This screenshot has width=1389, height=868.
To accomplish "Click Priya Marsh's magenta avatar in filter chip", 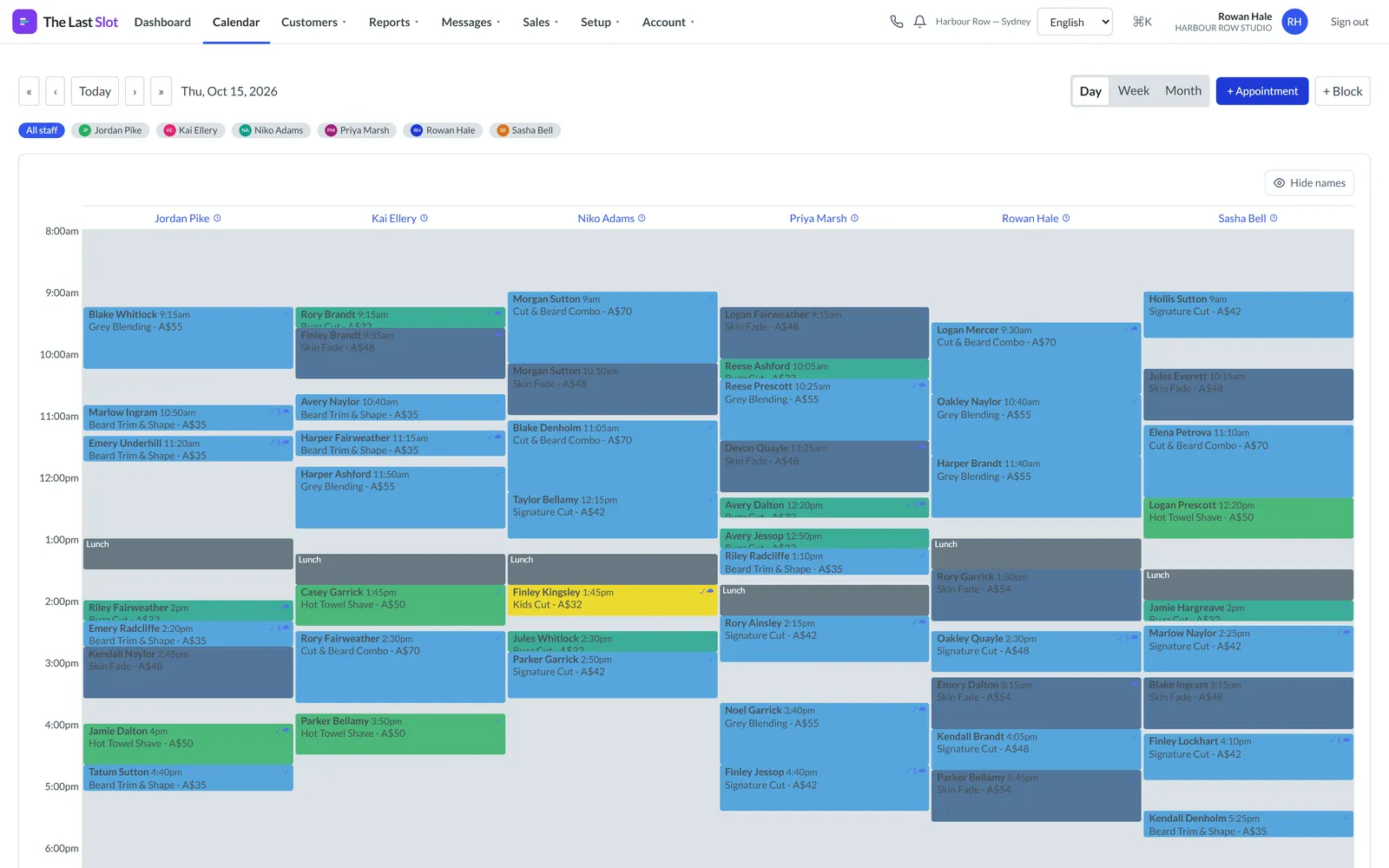I will point(331,130).
